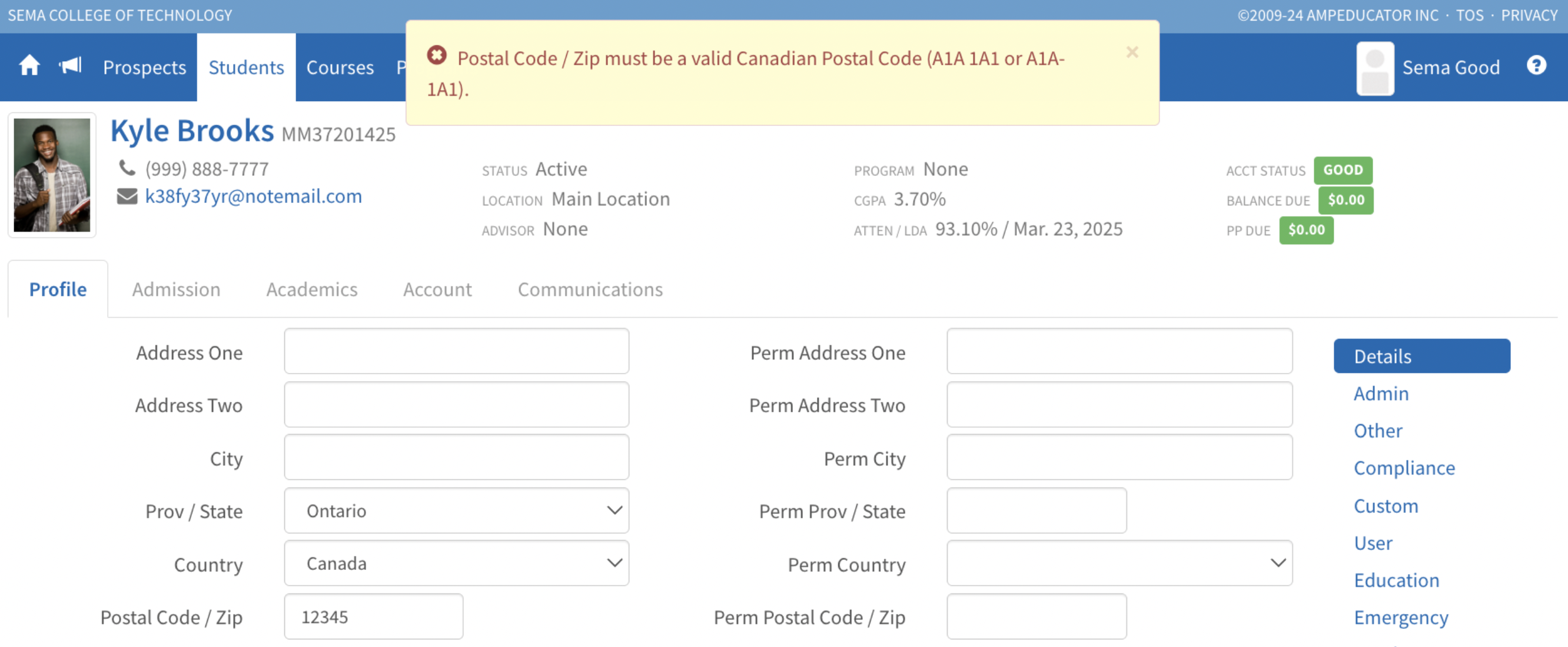The image size is (1568, 647).
Task: Open the Prospects menu item
Action: point(144,68)
